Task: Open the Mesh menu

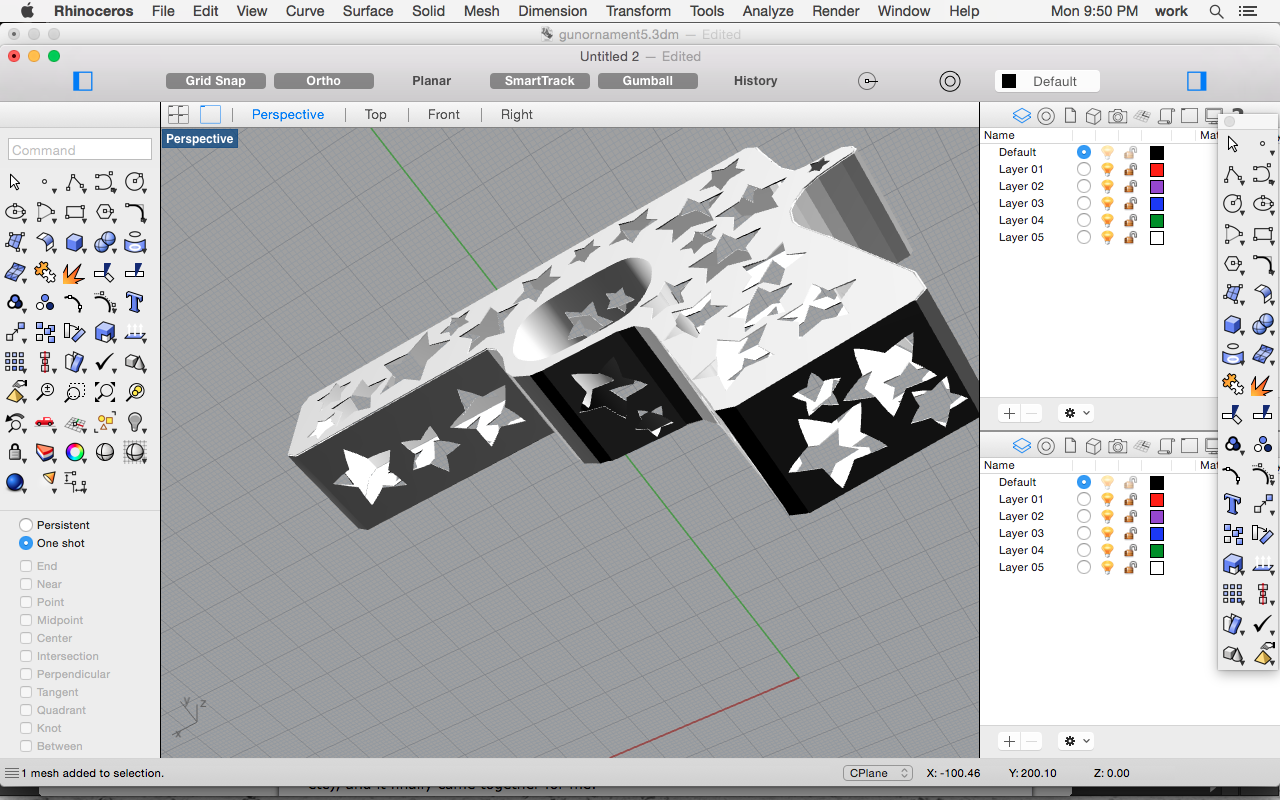Action: click(481, 11)
